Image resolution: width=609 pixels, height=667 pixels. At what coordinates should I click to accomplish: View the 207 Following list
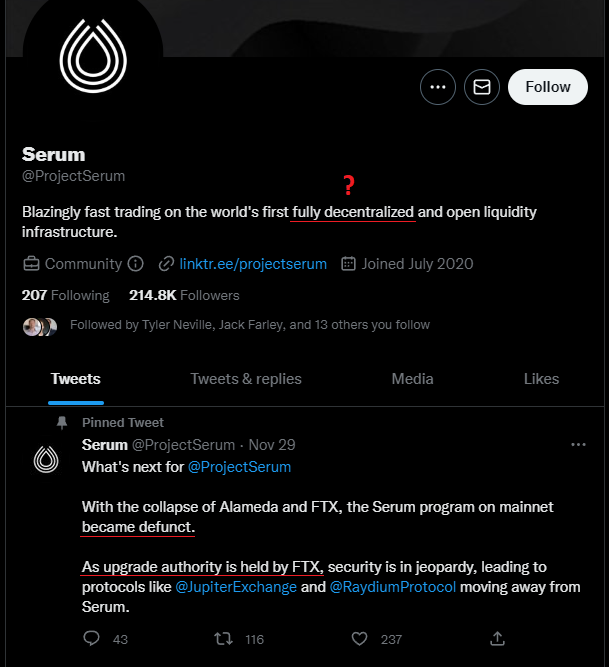click(x=65, y=295)
